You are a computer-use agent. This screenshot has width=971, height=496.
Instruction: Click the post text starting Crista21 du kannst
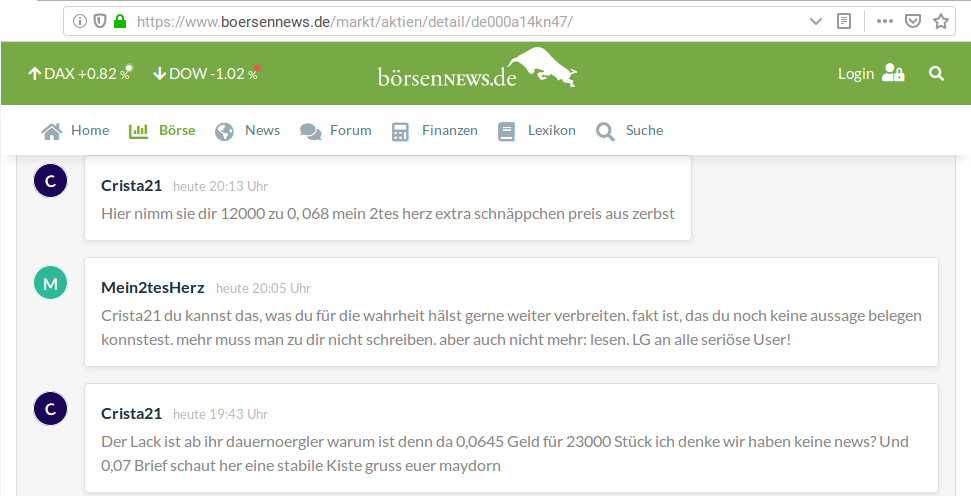click(x=512, y=328)
